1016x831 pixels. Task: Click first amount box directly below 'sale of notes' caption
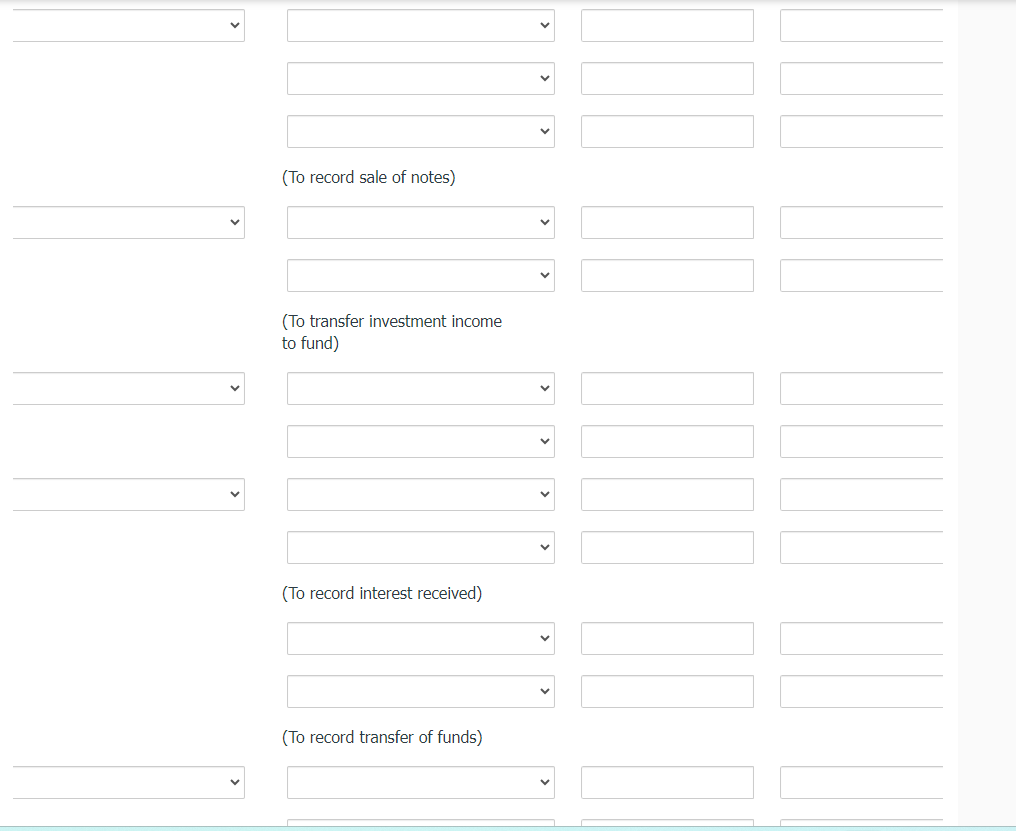click(667, 222)
